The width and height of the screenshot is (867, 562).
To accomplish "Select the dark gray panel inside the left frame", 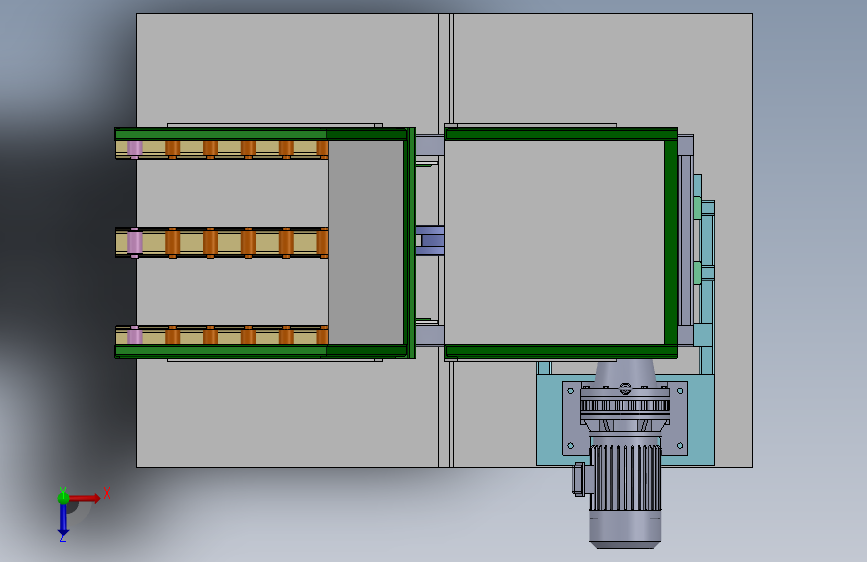I will (365, 242).
